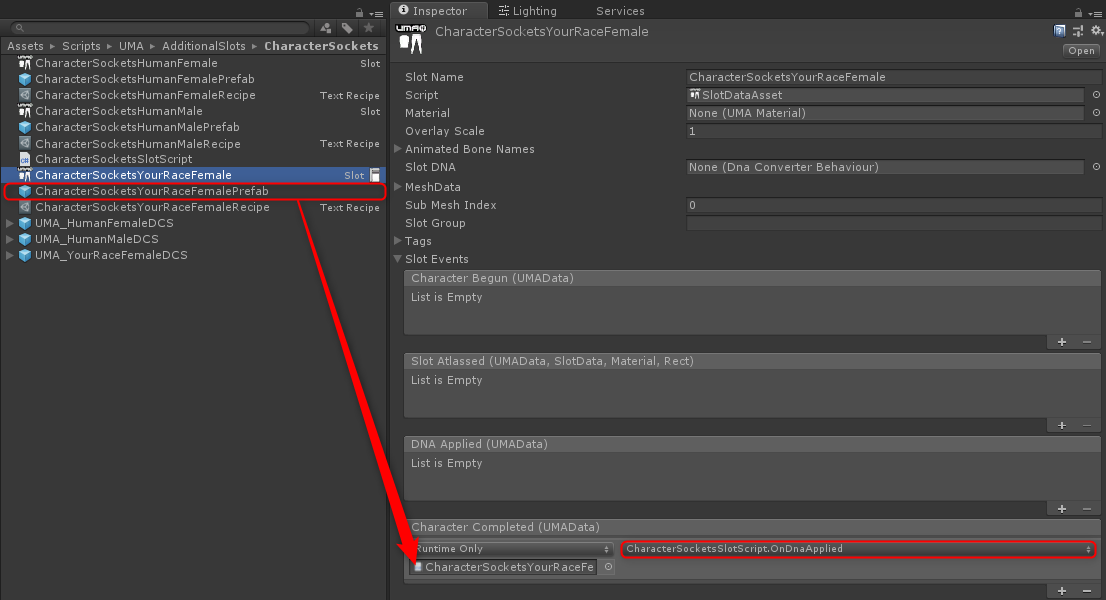
Task: Click the Open button in Inspector
Action: tap(1081, 51)
